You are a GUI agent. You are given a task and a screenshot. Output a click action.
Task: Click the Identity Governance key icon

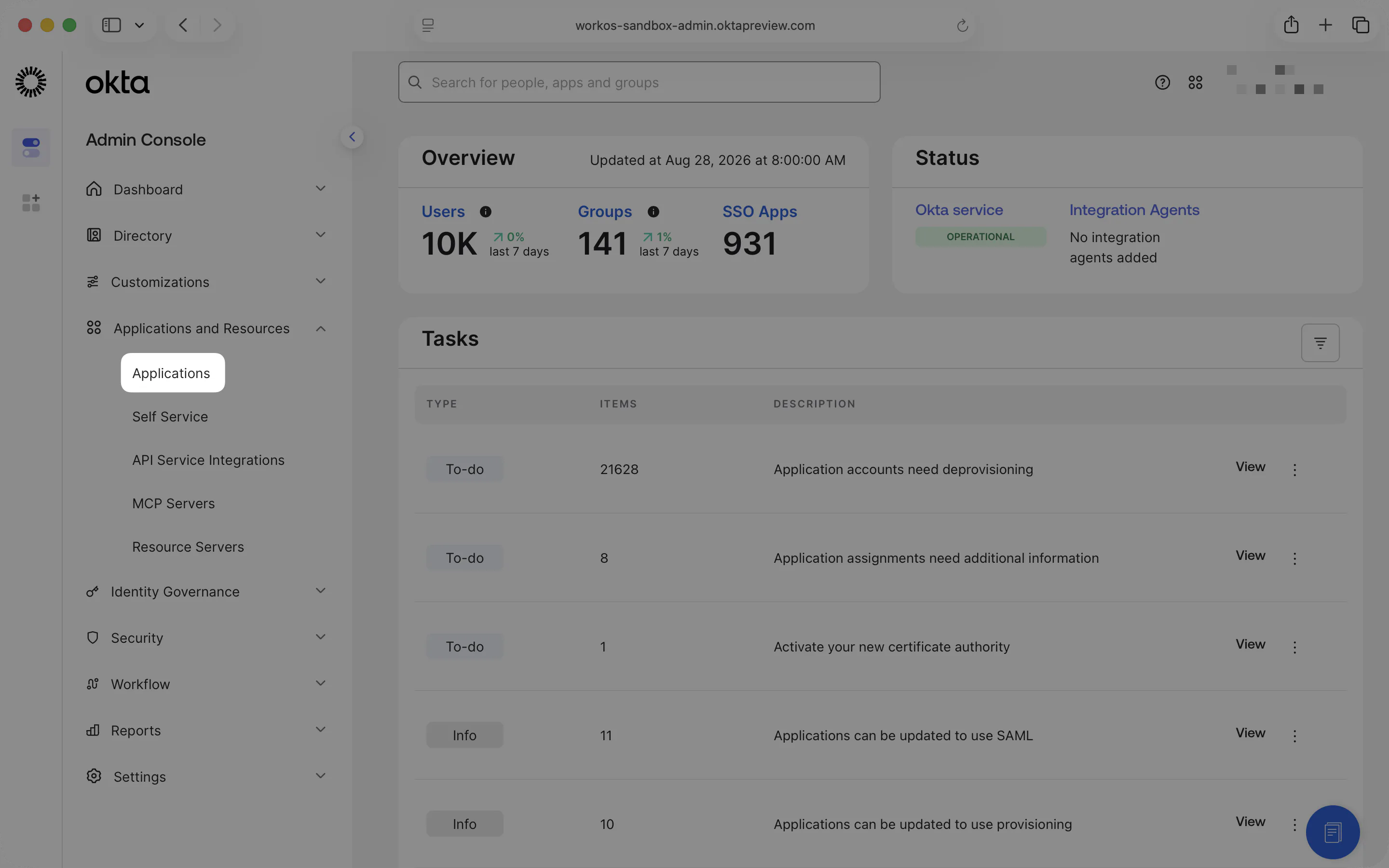coord(93,591)
